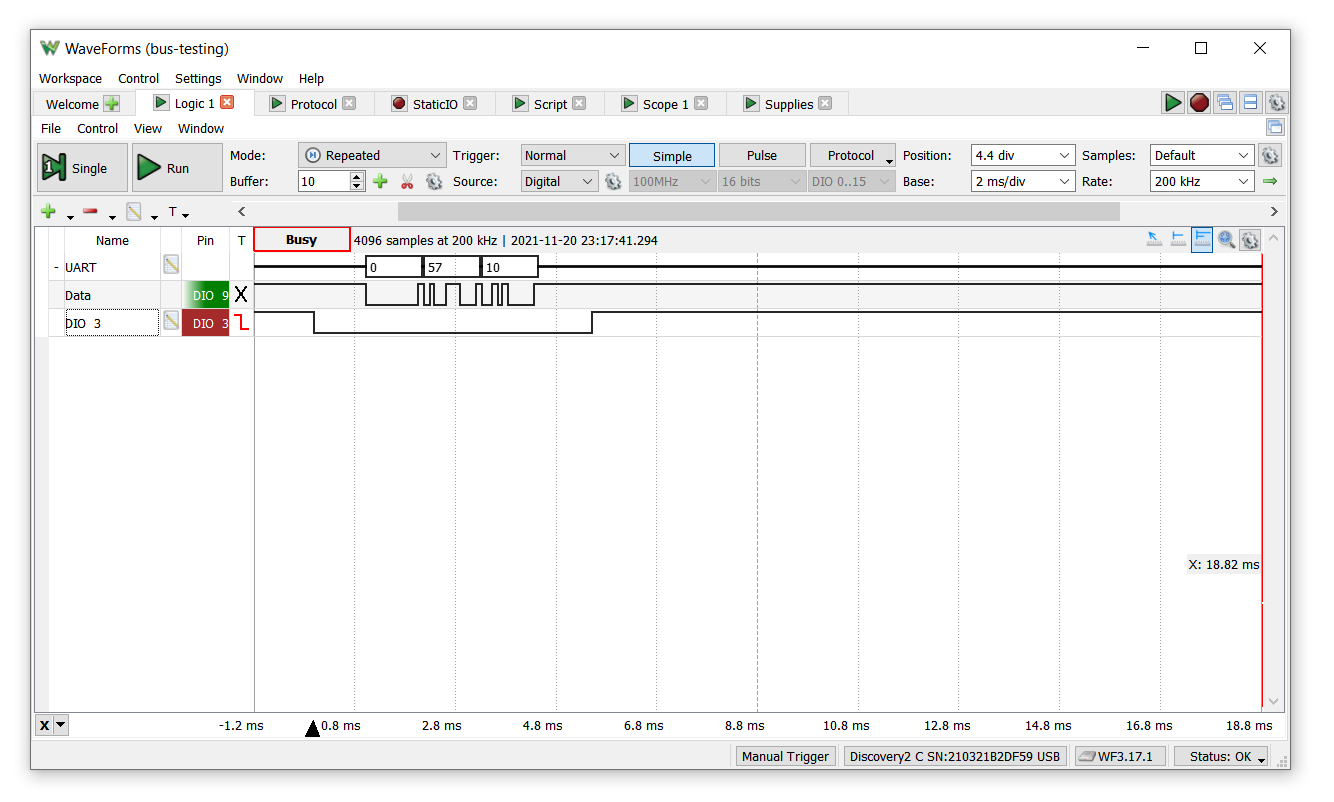This screenshot has width=1334, height=802.
Task: Select the Simple trigger toggle
Action: point(672,156)
